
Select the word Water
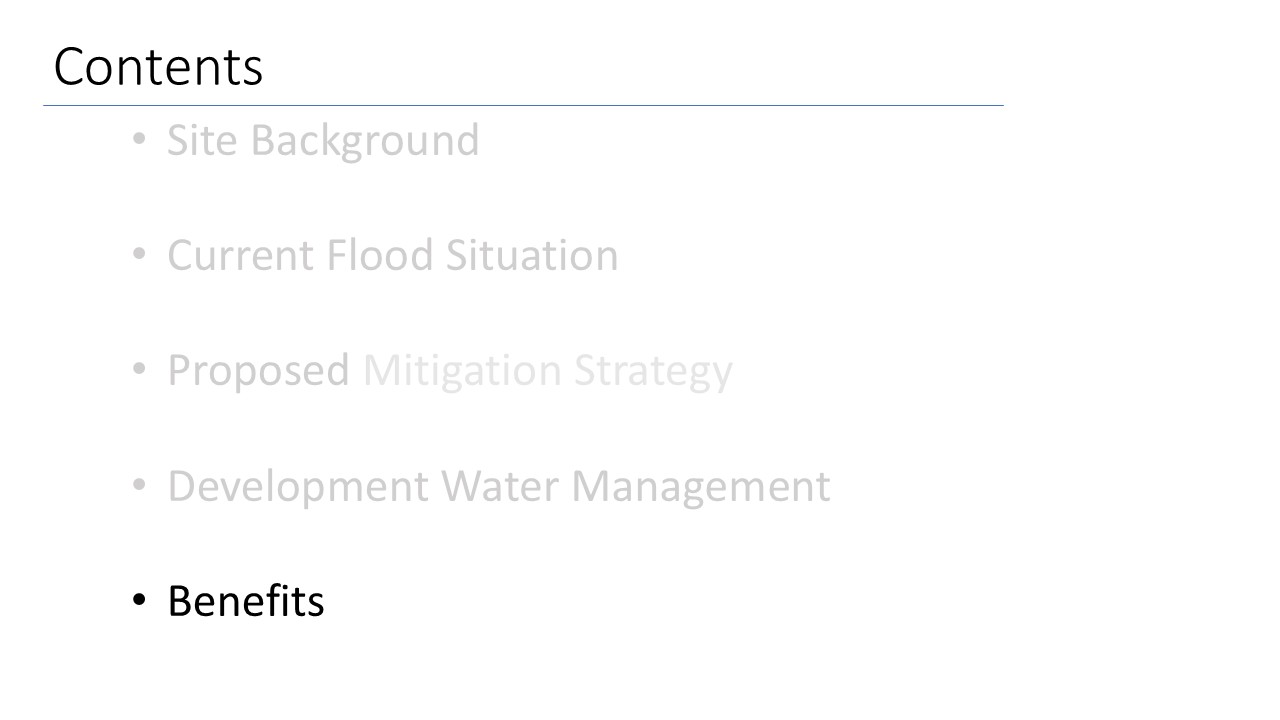coord(500,486)
